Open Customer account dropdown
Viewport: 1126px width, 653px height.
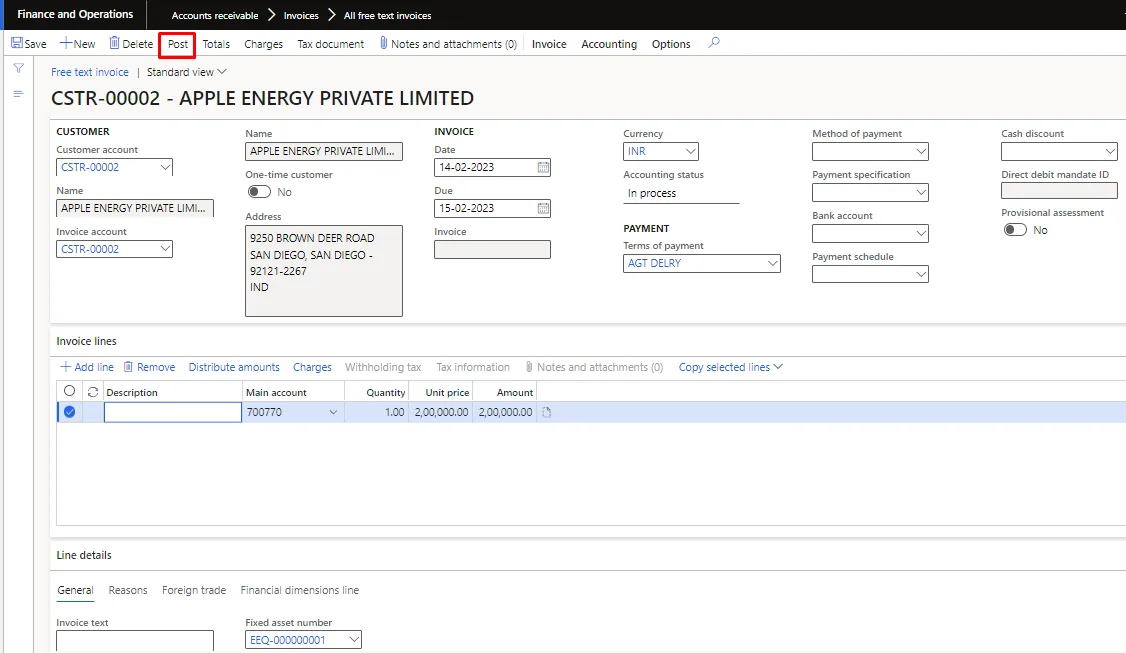click(165, 167)
